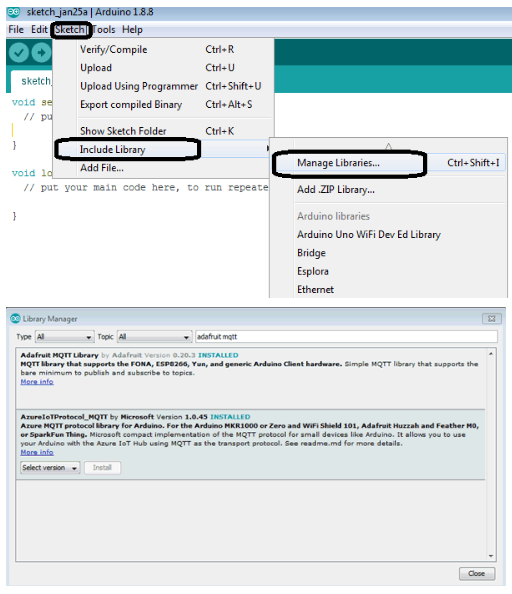Click scrollbar down arrow in library list
Viewport: 512px width, 594px height.
491,556
